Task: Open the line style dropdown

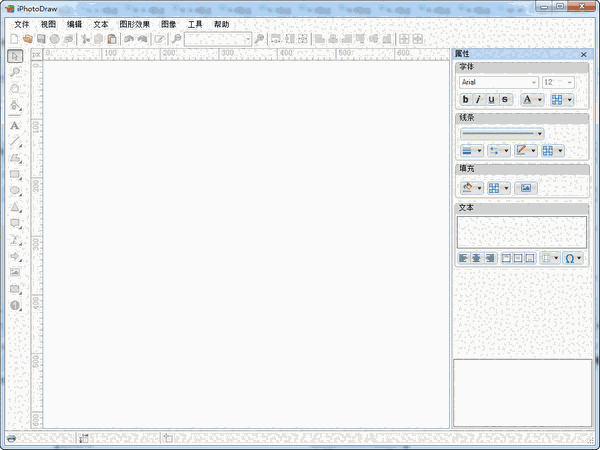Action: tap(502, 134)
